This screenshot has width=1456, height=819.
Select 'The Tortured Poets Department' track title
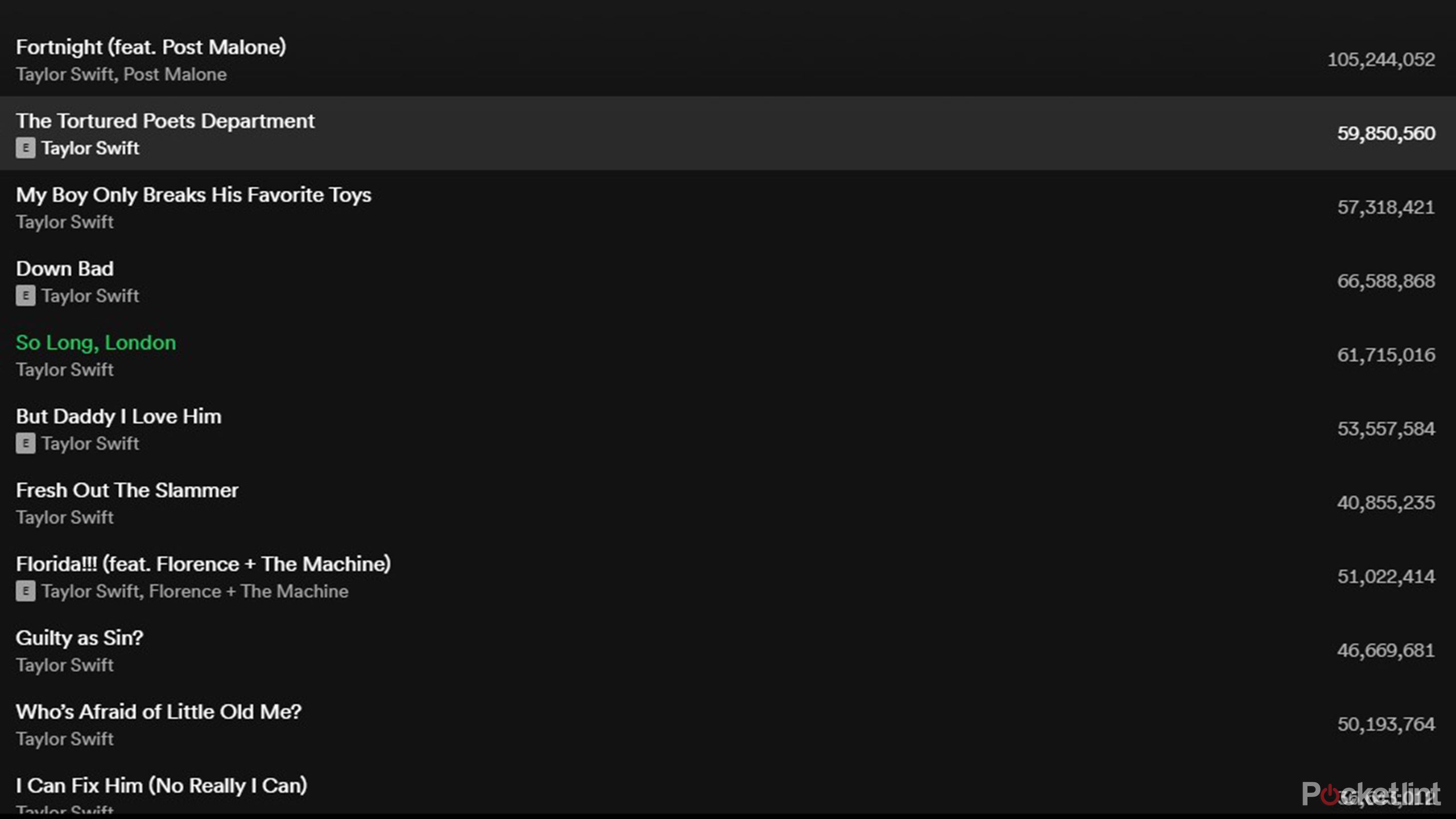165,121
